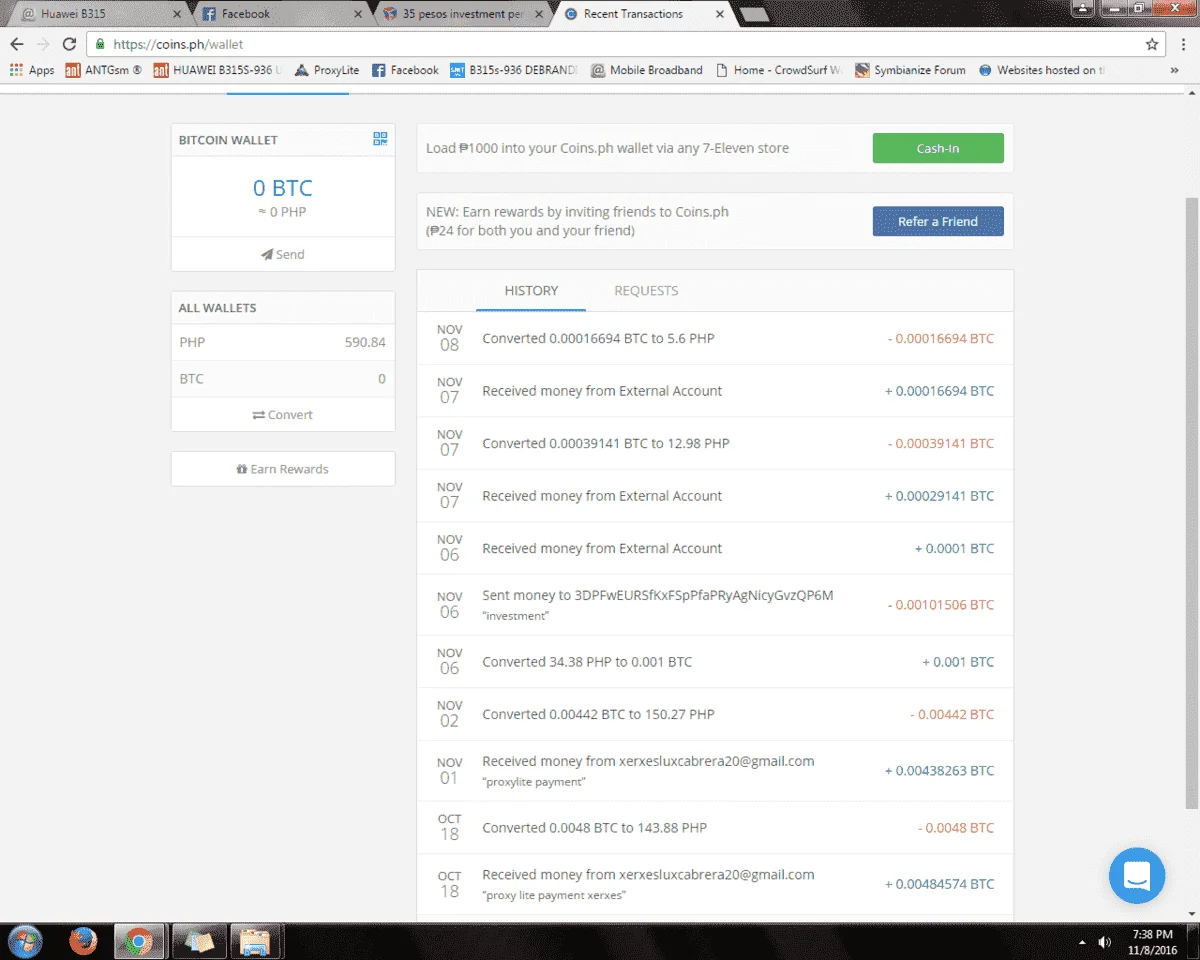This screenshot has width=1200, height=960.
Task: Click transaction Converted 0.0048 BTC to 143.88 PHP
Action: [x=715, y=827]
